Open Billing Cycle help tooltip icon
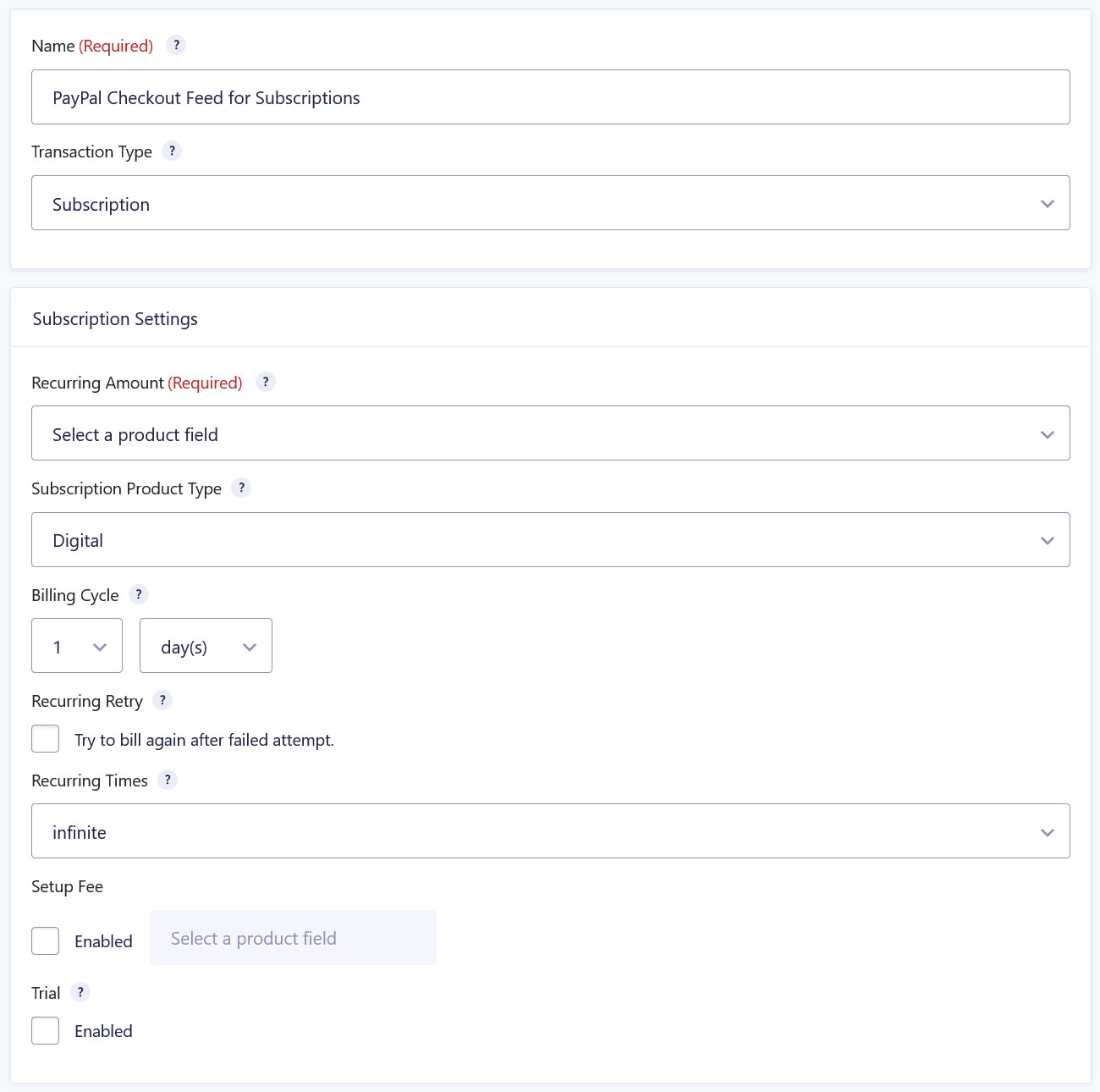Screen dimensions: 1100x1092 tap(139, 594)
